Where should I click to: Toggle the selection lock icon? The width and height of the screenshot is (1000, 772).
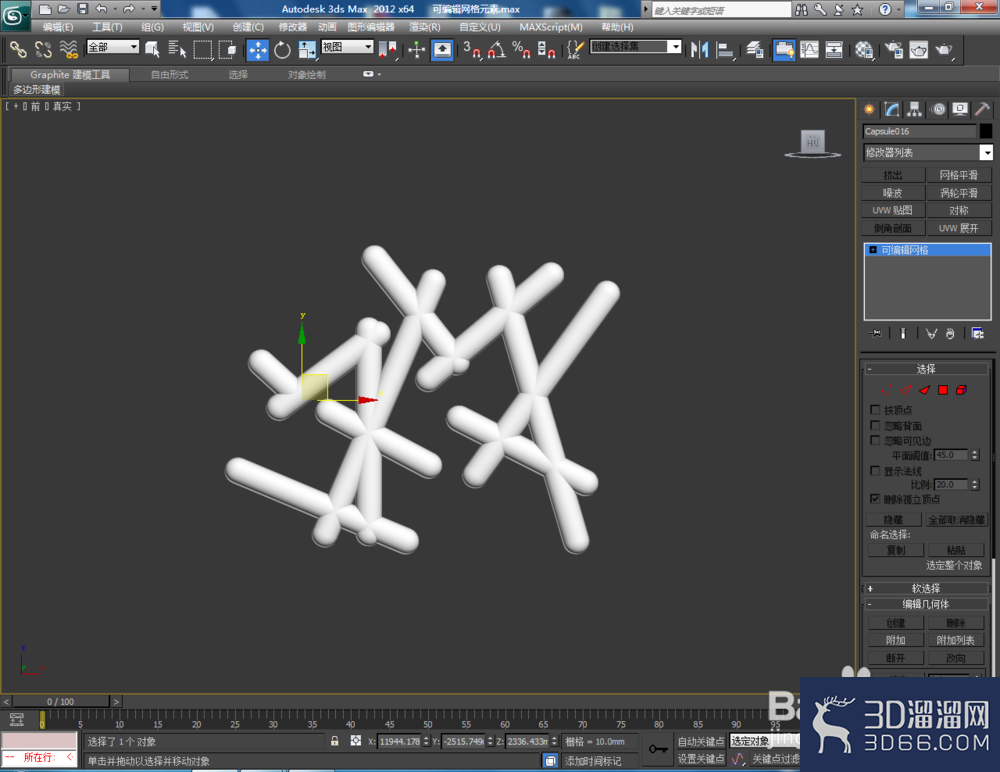[334, 741]
